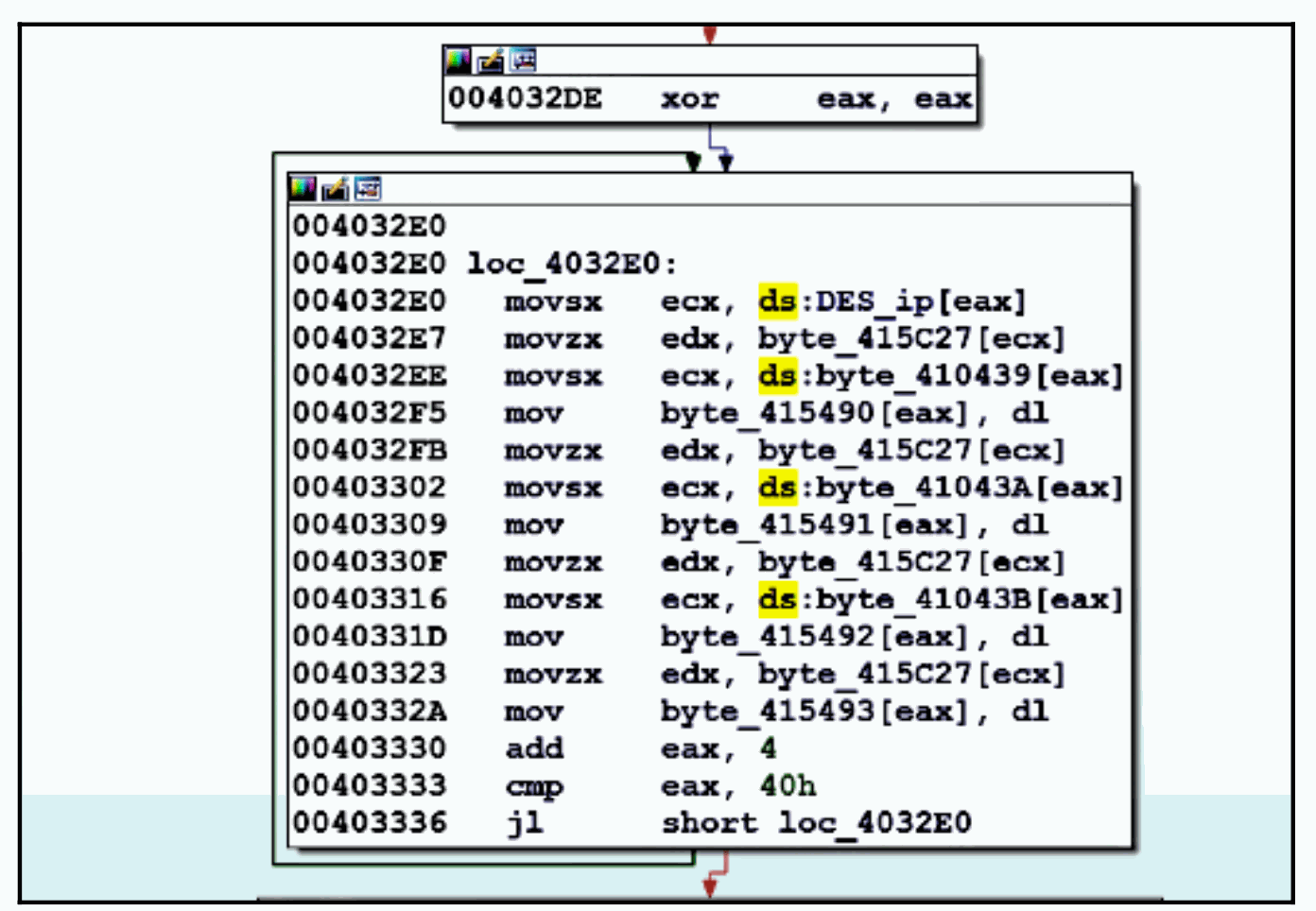The height and width of the screenshot is (911, 1316).
Task: Select the movzx mnemonic at 004032E7
Action: 553,338
